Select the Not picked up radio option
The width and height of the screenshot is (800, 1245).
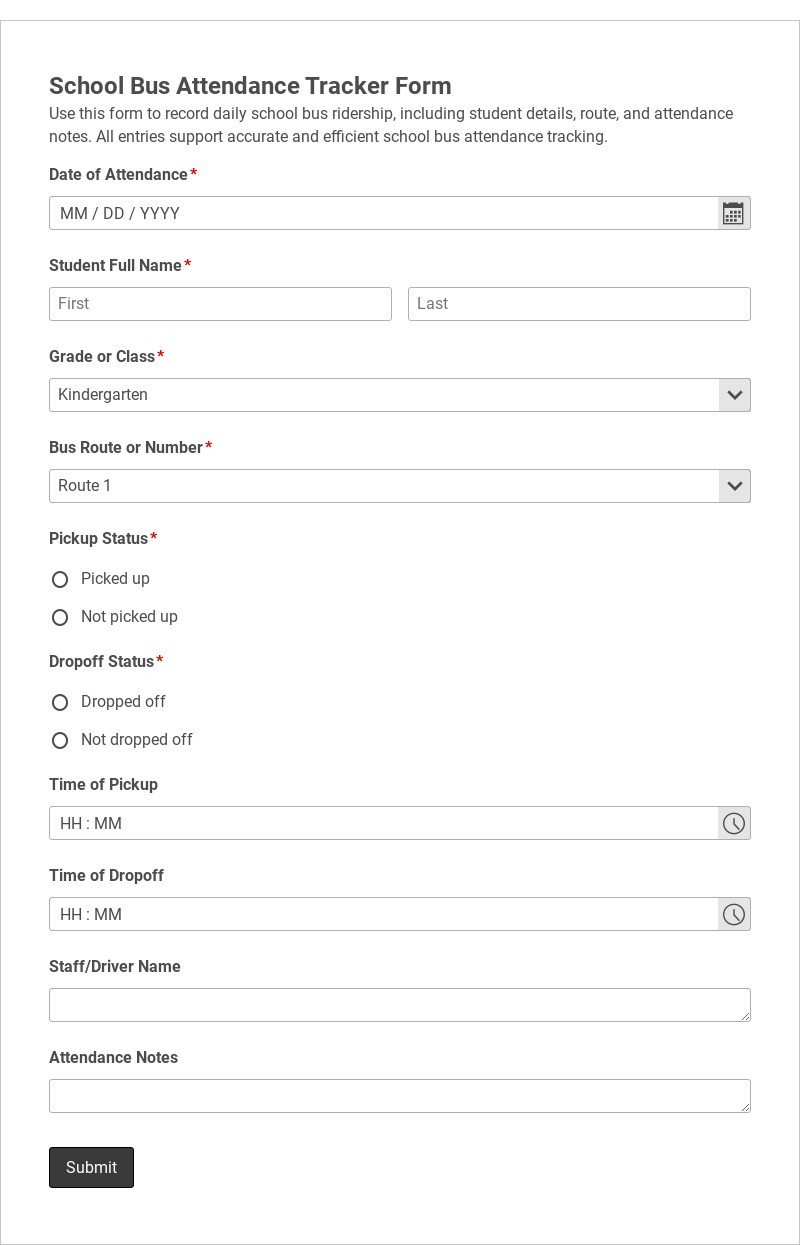click(x=60, y=617)
